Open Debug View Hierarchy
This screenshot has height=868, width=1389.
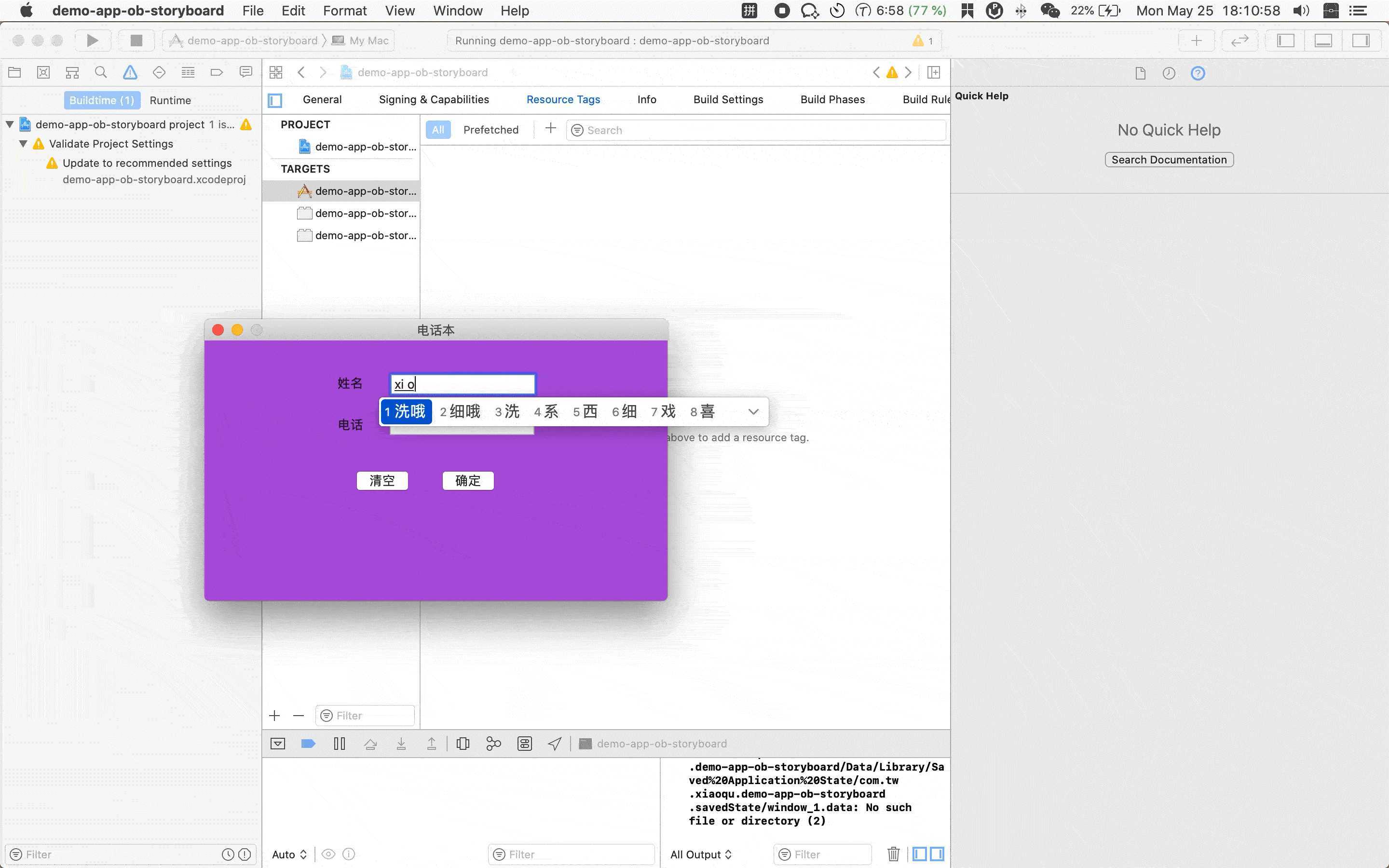click(463, 744)
